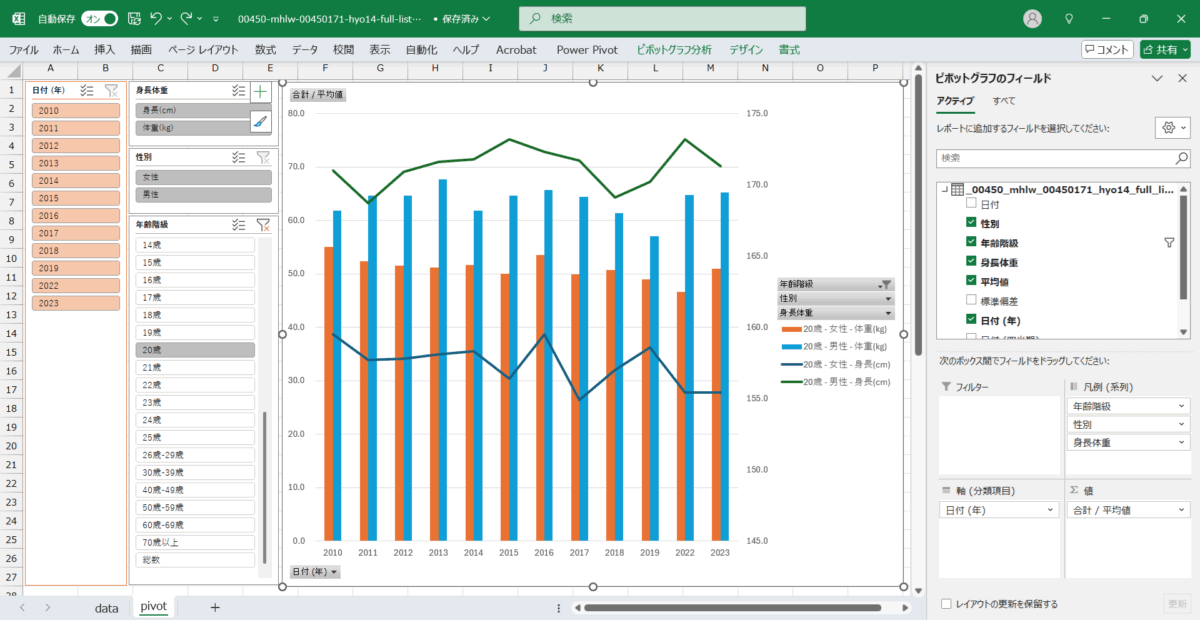1200x620 pixels.
Task: Close the pivot chart fields pane
Action: (x=1181, y=78)
